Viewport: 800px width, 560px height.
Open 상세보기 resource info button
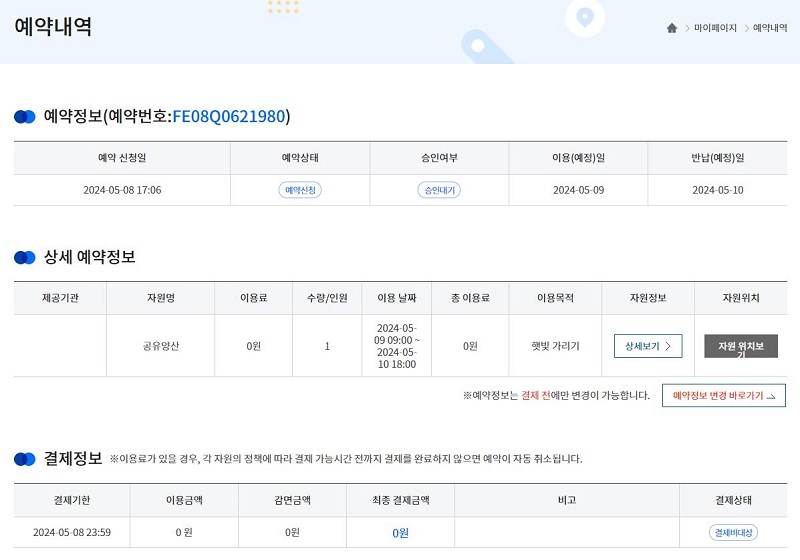[x=648, y=346]
